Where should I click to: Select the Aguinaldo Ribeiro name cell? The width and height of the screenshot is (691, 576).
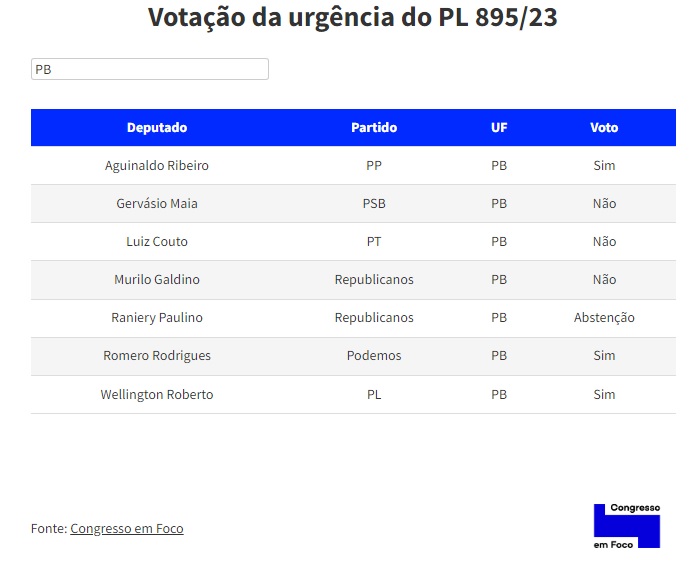pos(157,165)
